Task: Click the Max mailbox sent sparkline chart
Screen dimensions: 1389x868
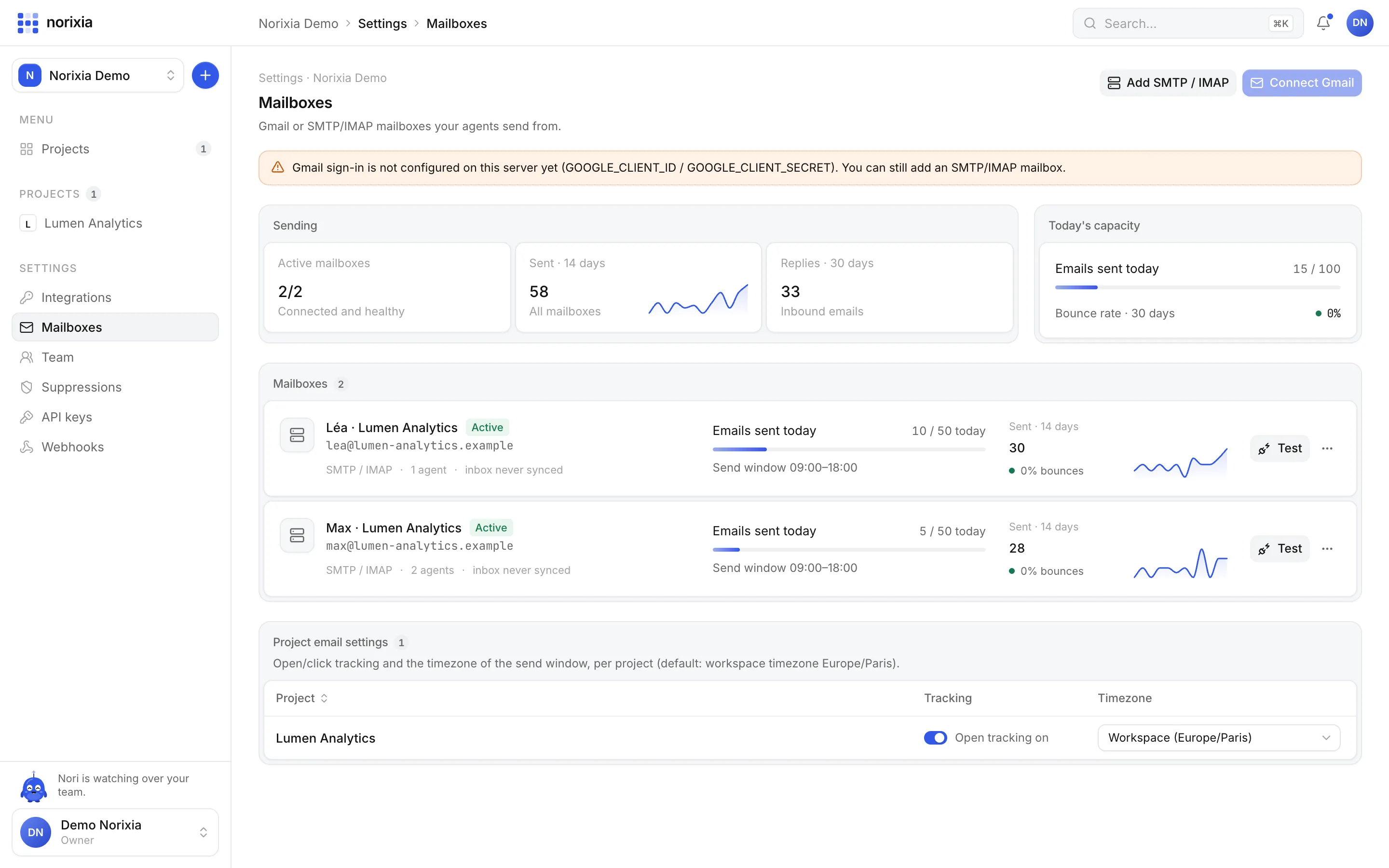Action: (x=1180, y=563)
